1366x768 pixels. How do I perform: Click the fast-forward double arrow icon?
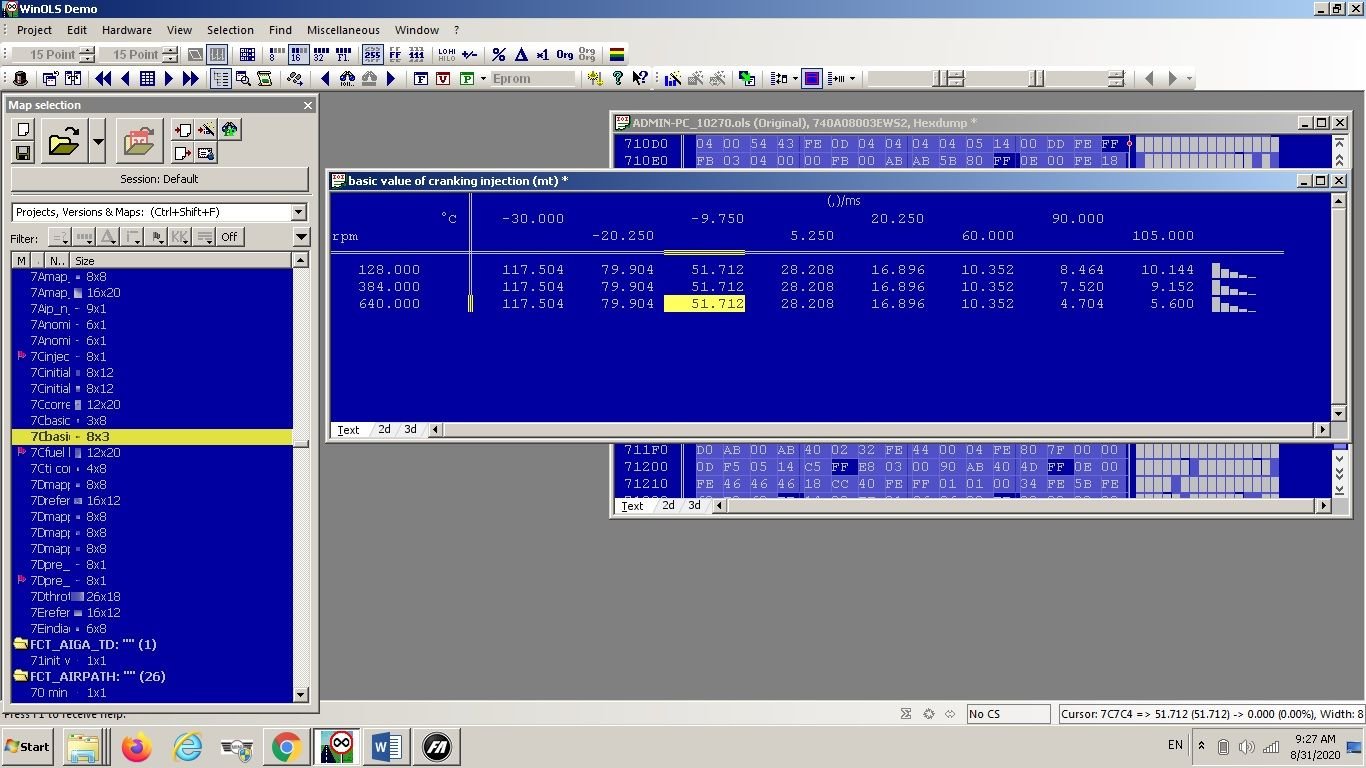click(x=191, y=78)
